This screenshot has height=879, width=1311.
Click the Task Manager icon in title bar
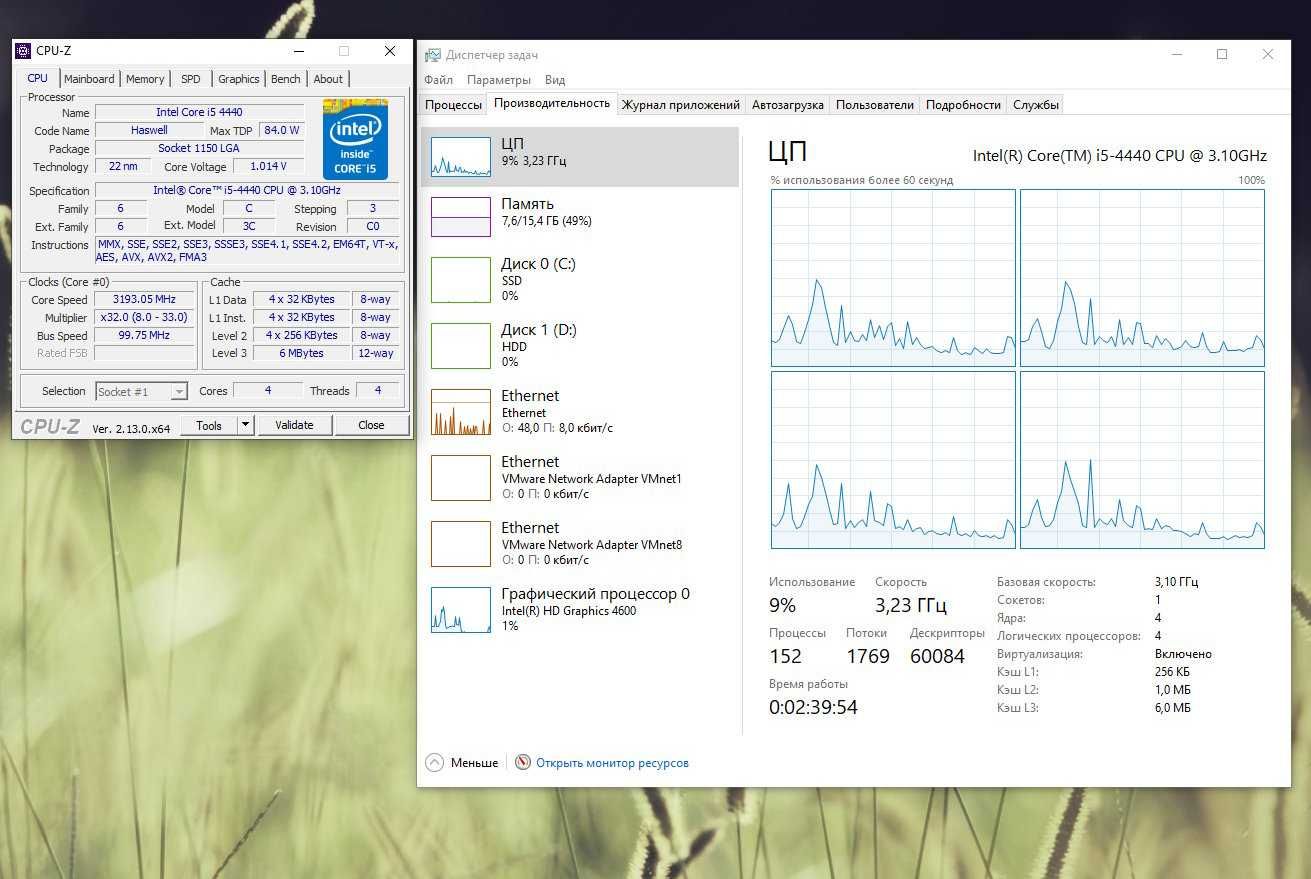pyautogui.click(x=432, y=55)
